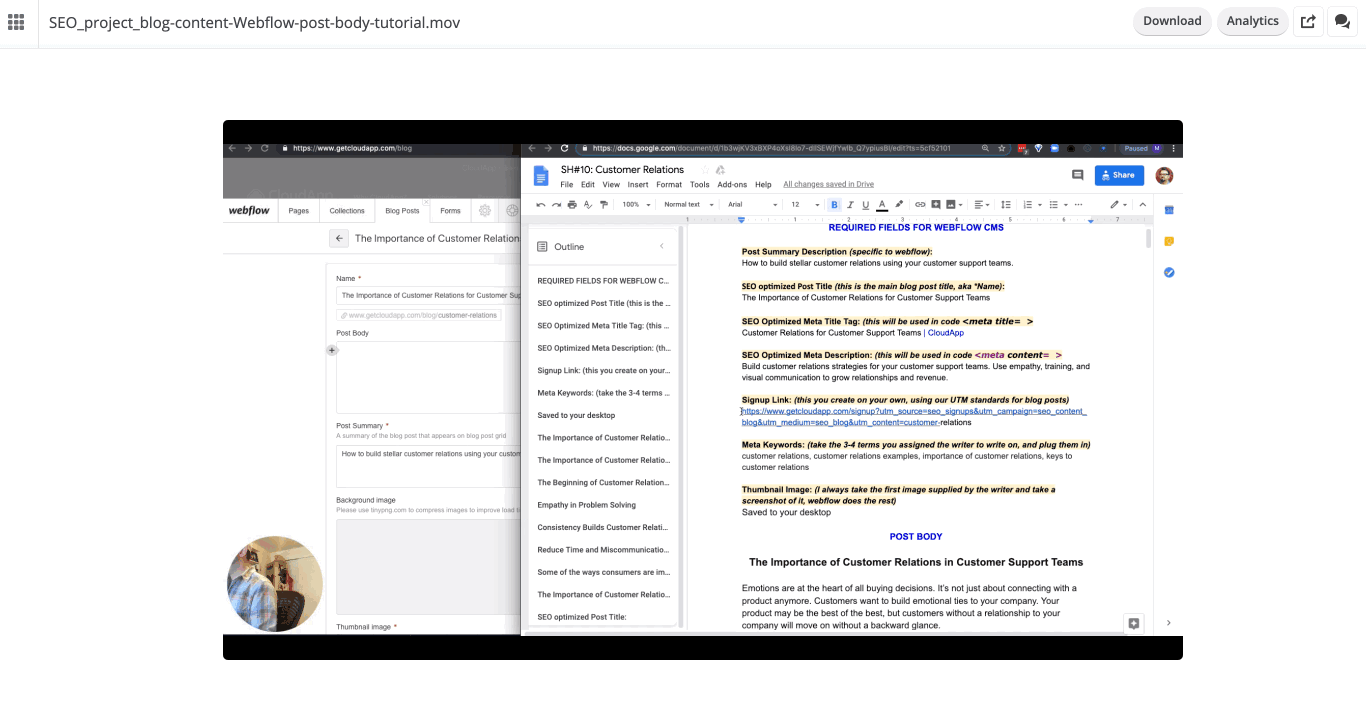The height and width of the screenshot is (717, 1366).
Task: Click the Webflow back arrow button
Action: (340, 239)
